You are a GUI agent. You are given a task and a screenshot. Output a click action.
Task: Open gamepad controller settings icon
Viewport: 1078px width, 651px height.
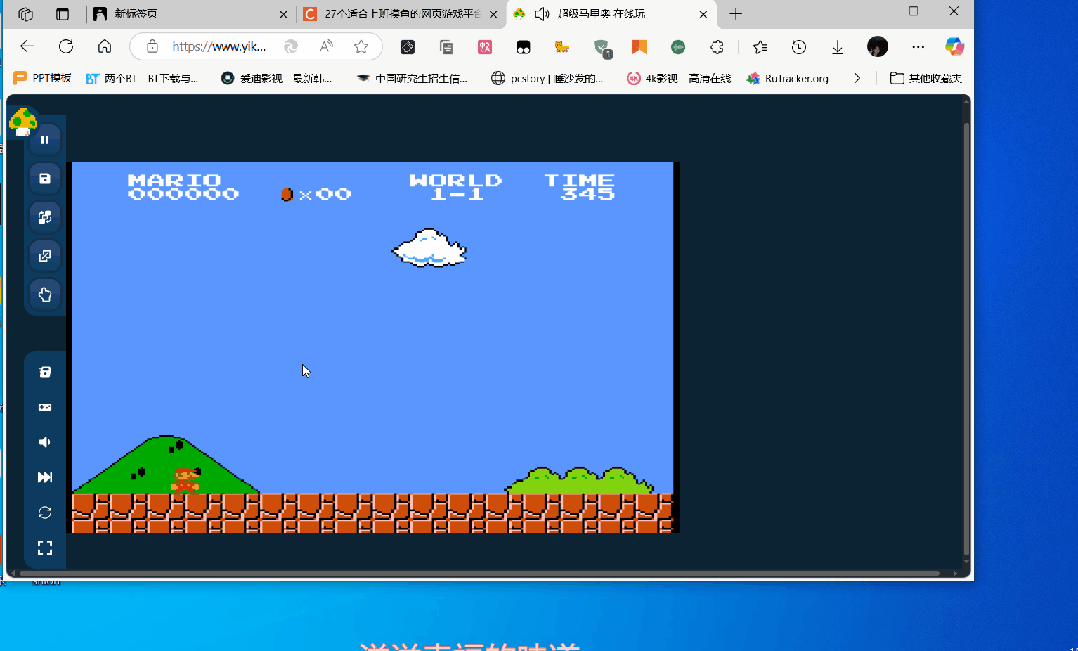coord(45,407)
